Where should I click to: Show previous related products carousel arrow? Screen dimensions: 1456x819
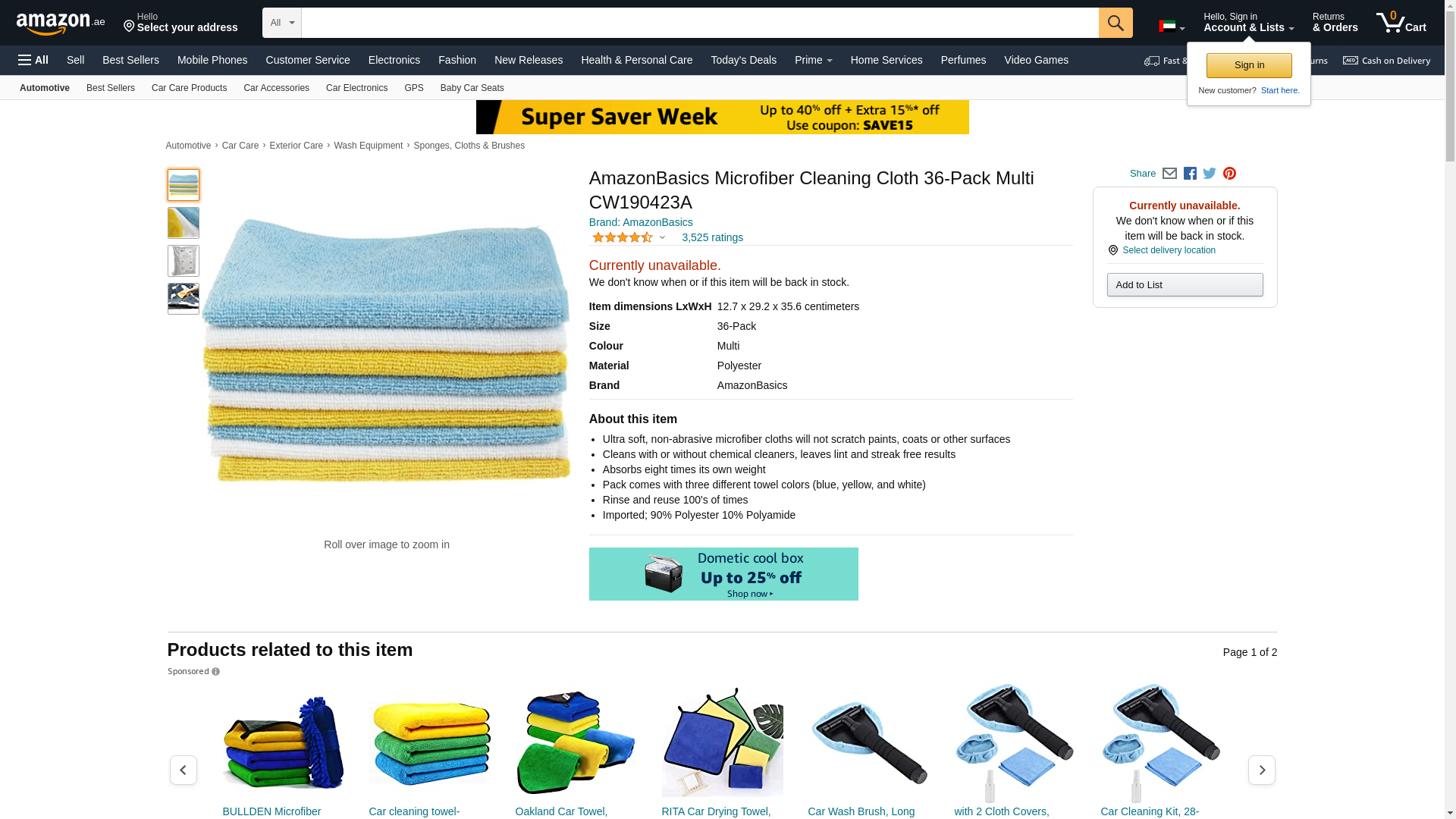(183, 770)
